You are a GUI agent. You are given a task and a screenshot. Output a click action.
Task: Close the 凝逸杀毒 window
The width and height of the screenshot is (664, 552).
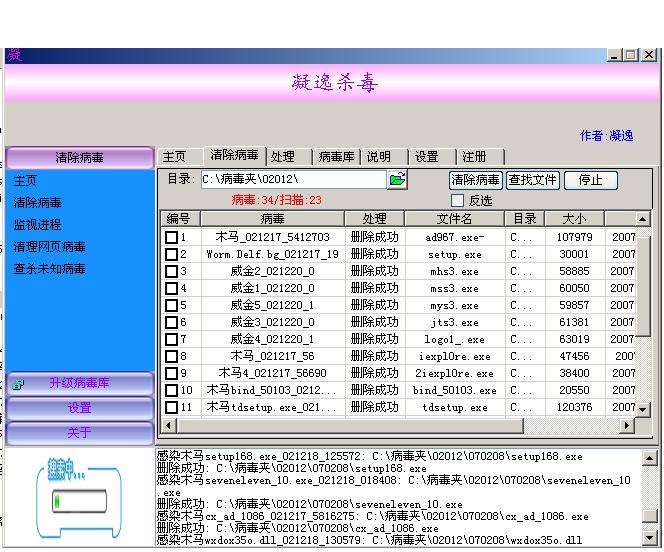649,55
